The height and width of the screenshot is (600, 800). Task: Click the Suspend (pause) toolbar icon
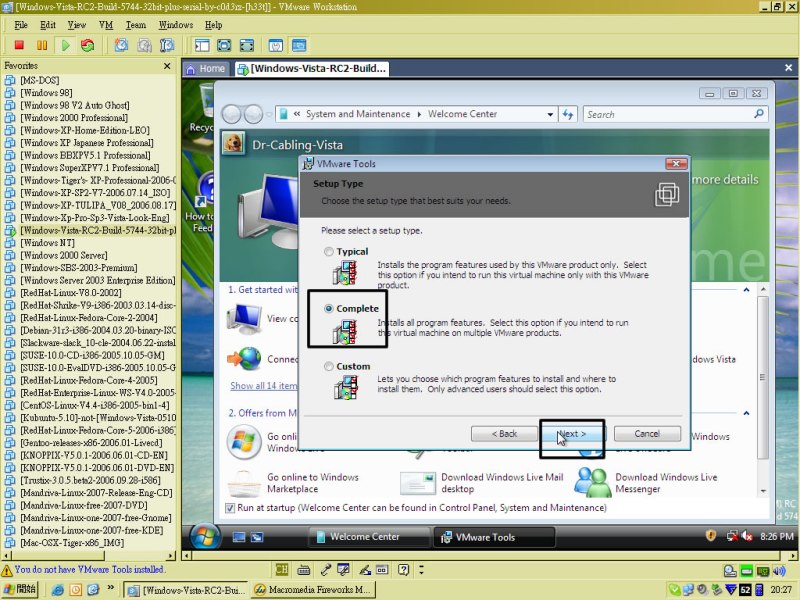point(42,45)
